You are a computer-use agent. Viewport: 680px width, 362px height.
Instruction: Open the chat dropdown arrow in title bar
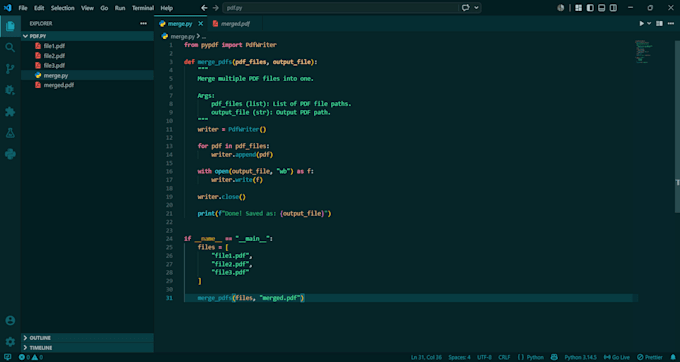pyautogui.click(x=477, y=8)
